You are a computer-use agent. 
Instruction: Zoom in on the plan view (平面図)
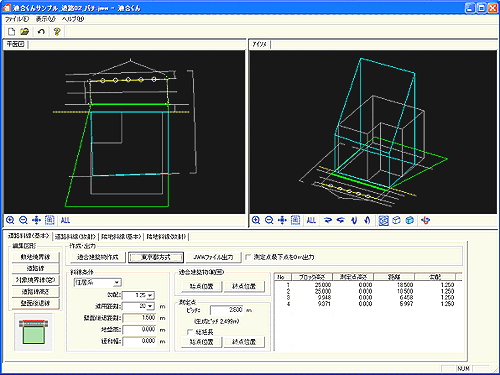pyautogui.click(x=10, y=220)
